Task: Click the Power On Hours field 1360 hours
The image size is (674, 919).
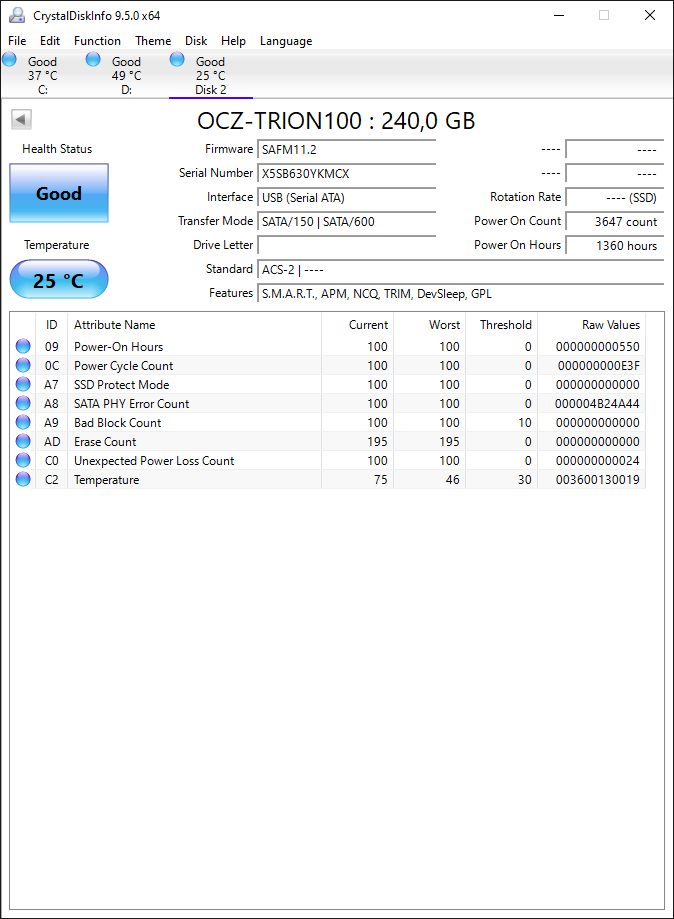Action: (x=614, y=246)
